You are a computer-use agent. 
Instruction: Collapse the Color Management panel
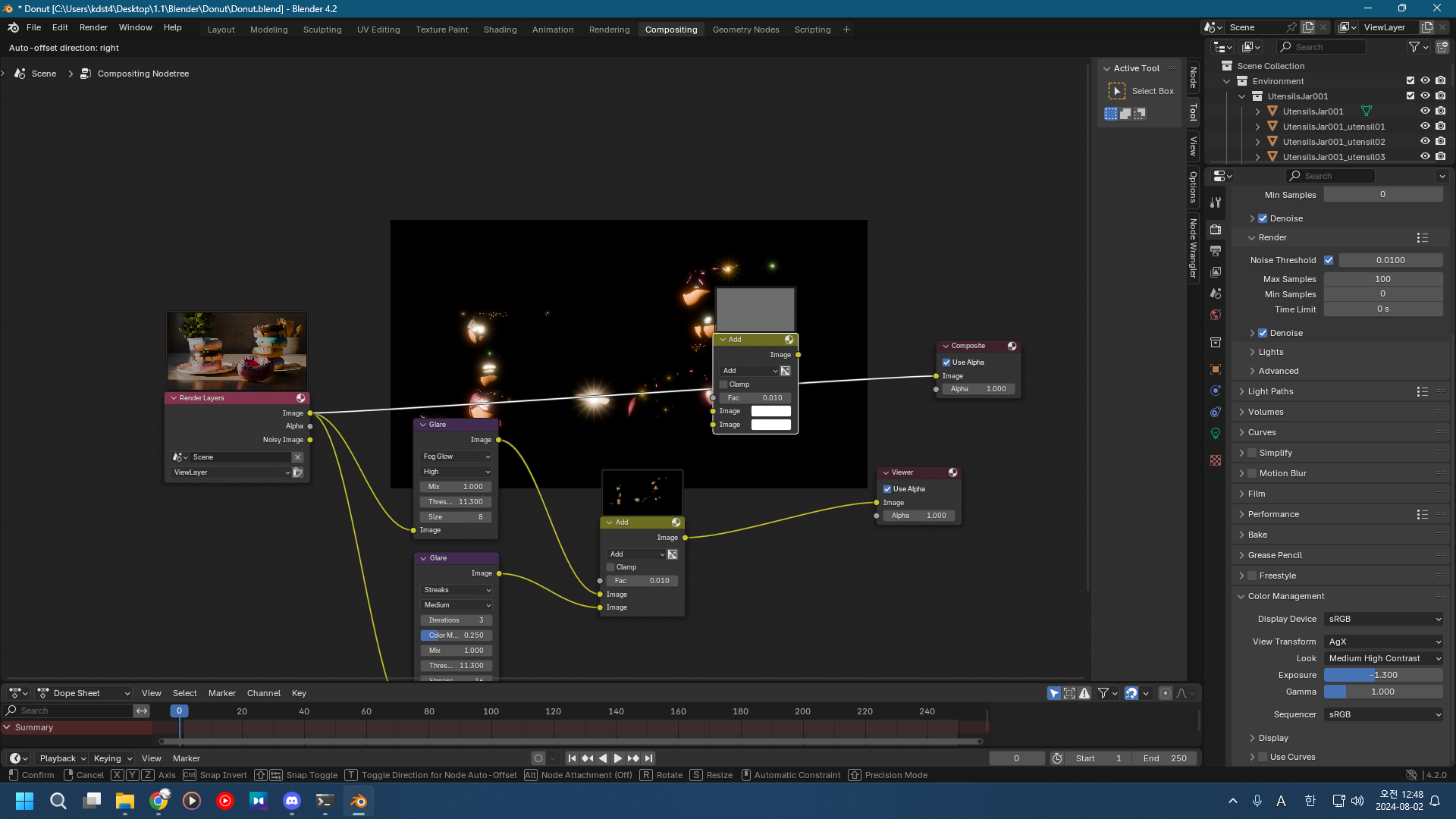click(x=1285, y=596)
